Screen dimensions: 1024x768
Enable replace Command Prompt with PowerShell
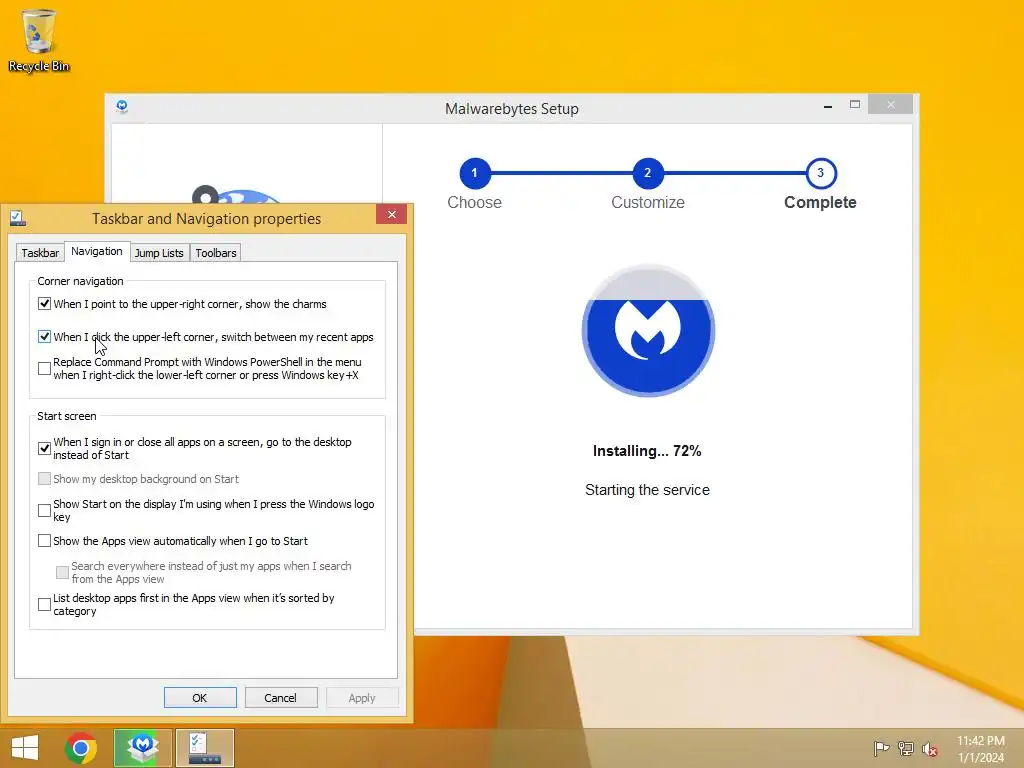pos(44,368)
